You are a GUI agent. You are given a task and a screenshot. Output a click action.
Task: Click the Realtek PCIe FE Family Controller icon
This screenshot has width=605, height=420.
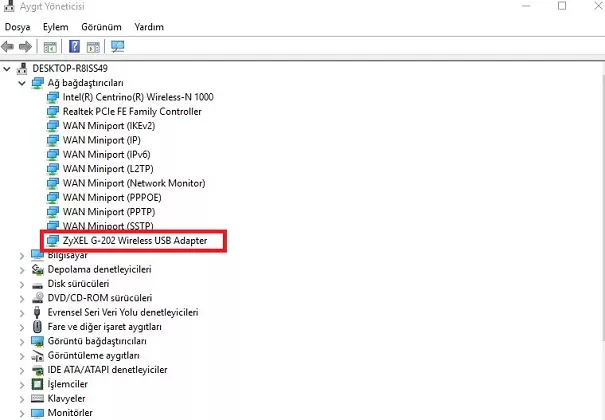[53, 111]
